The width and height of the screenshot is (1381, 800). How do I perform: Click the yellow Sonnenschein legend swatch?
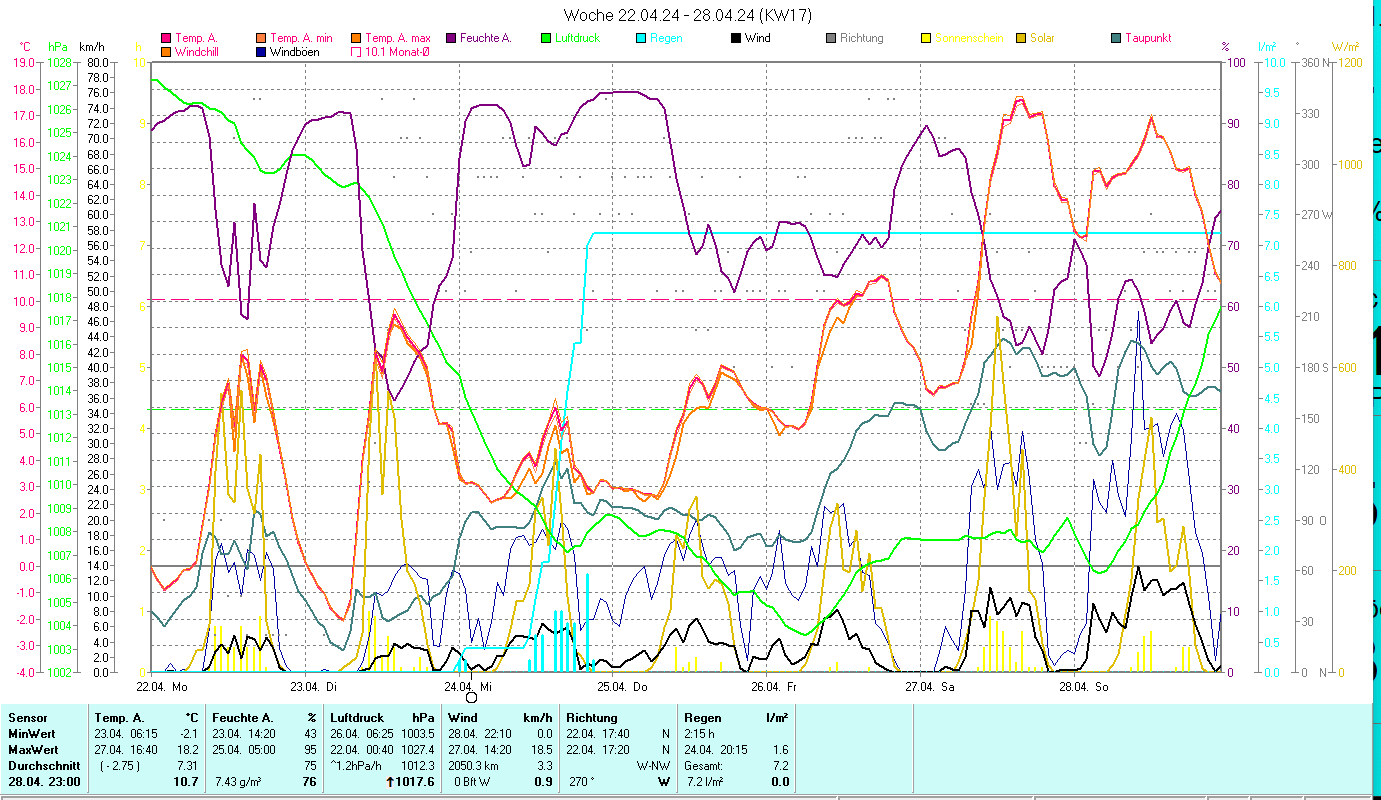[926, 39]
